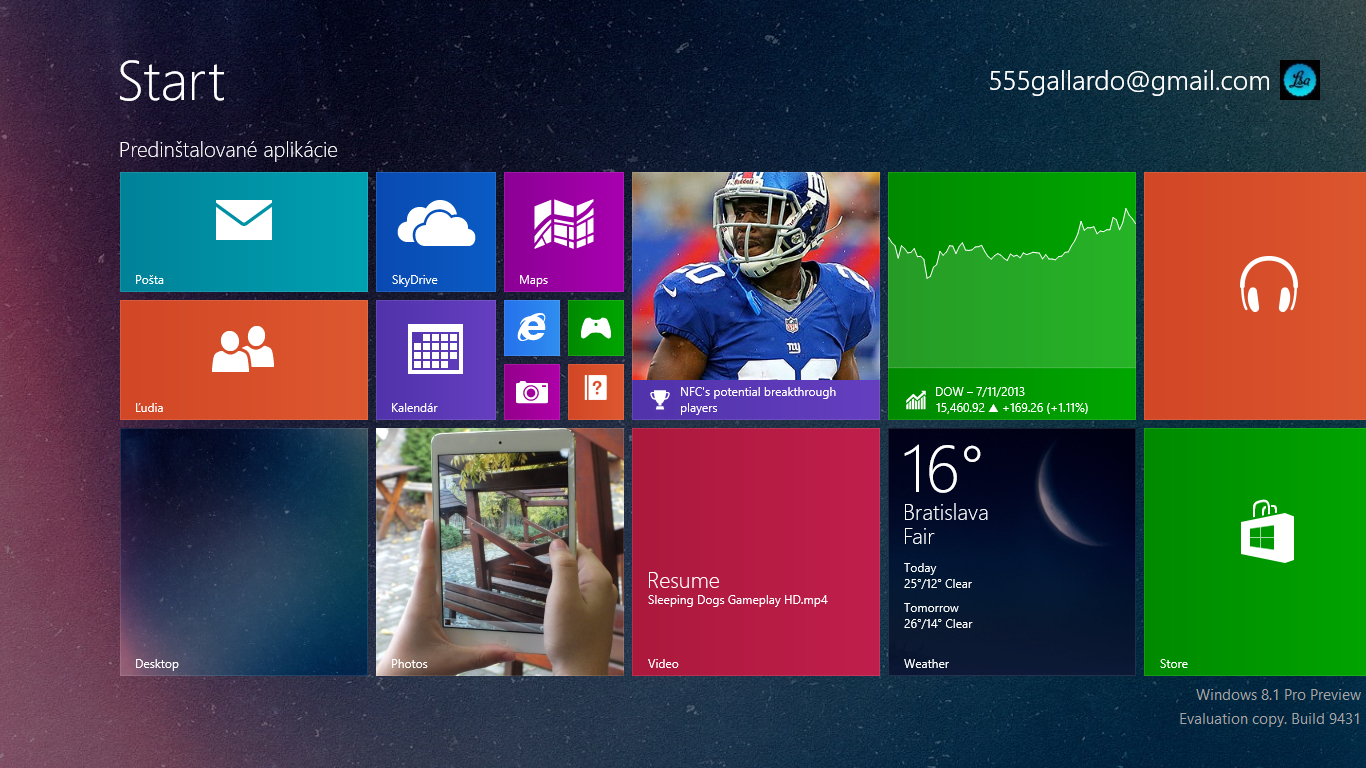Viewport: 1366px width, 768px height.
Task: Open the Ľudia people tile
Action: pos(244,360)
